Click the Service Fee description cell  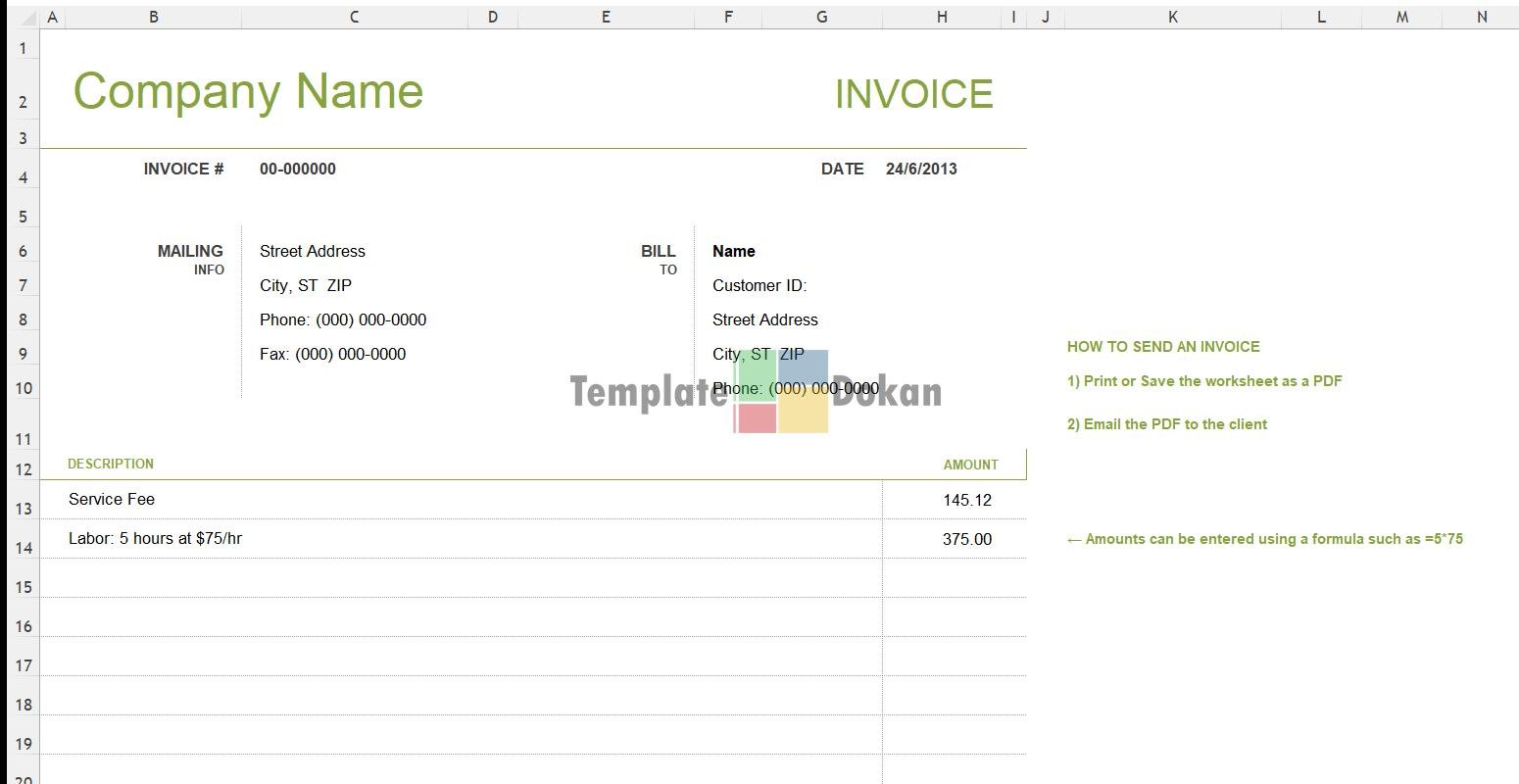coord(112,500)
